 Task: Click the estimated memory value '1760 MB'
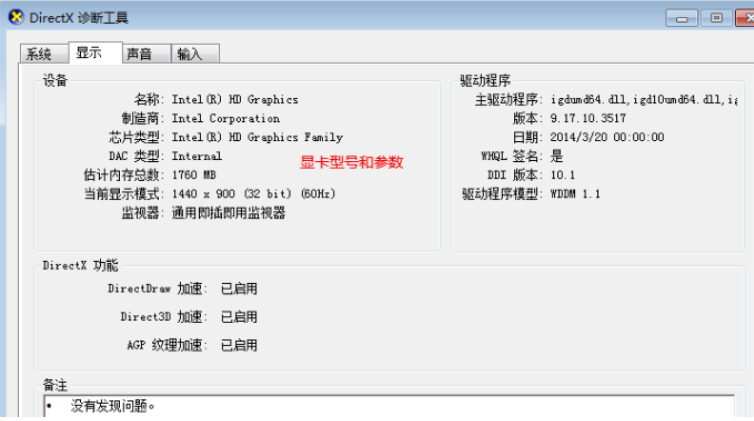pyautogui.click(x=194, y=174)
